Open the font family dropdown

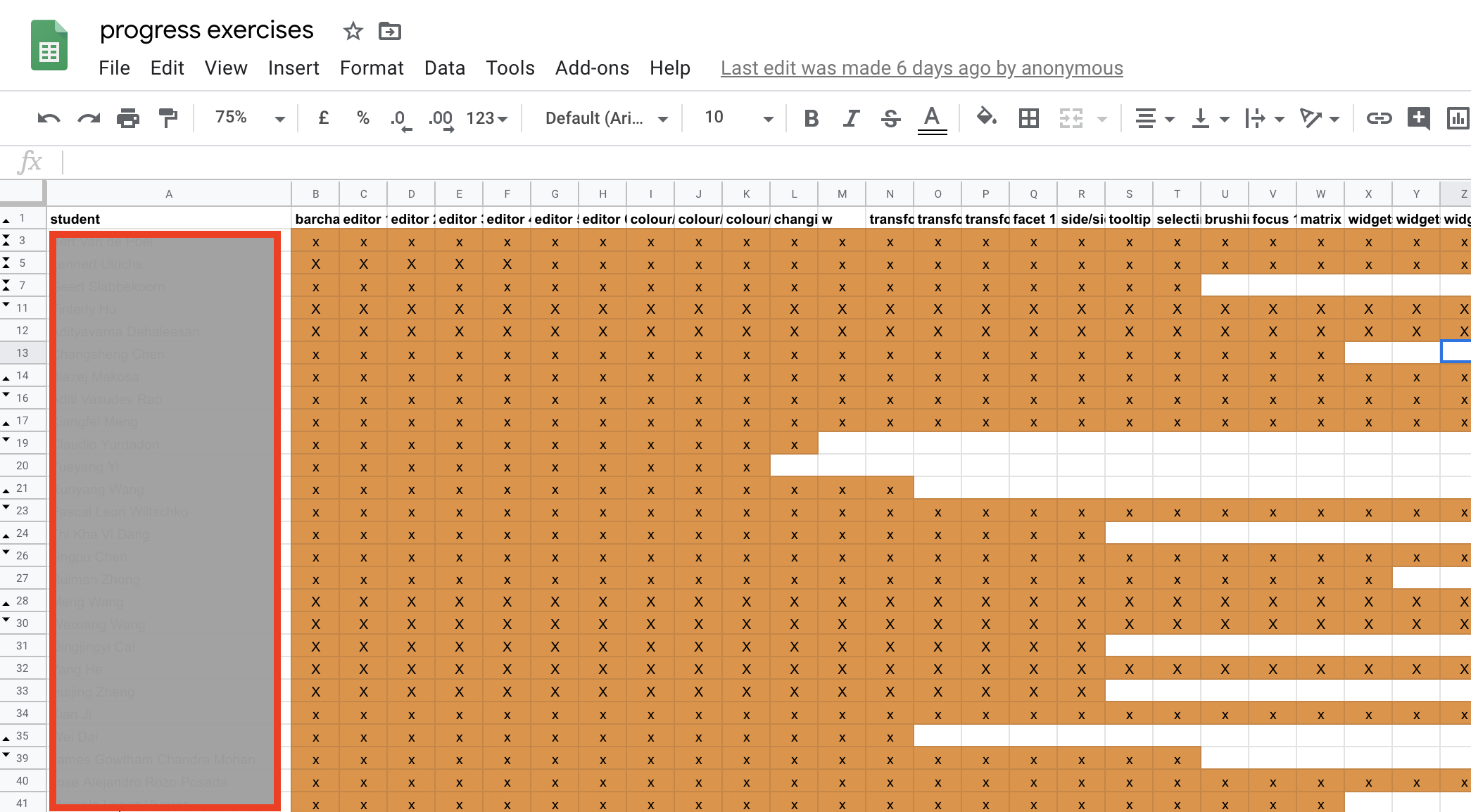coord(606,118)
